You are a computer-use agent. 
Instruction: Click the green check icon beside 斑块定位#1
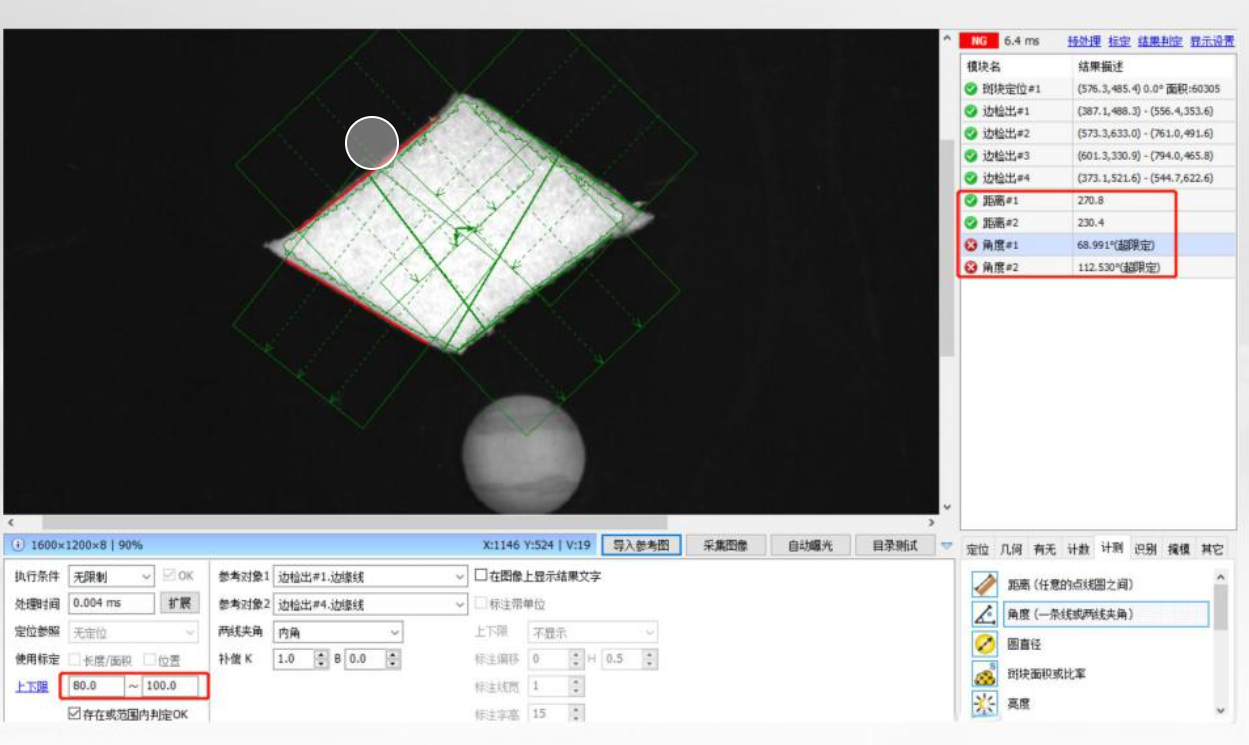pyautogui.click(x=971, y=89)
